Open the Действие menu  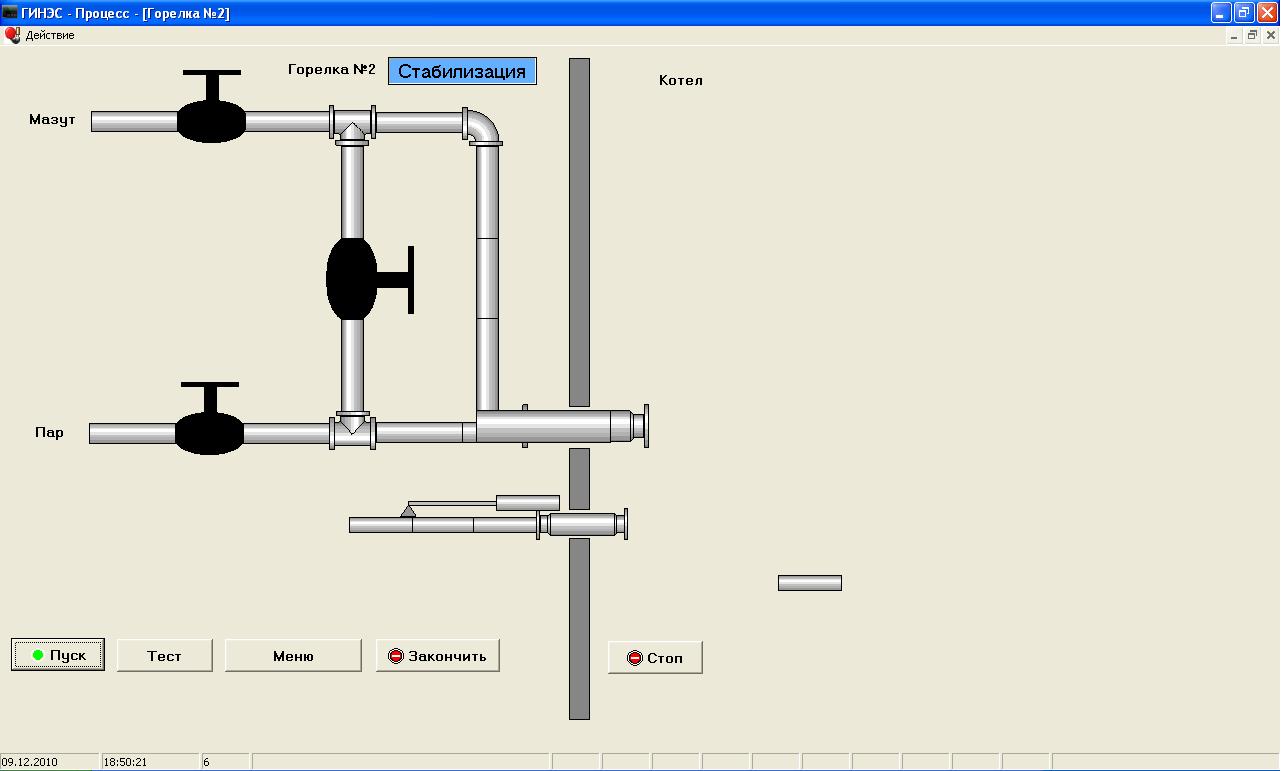50,35
